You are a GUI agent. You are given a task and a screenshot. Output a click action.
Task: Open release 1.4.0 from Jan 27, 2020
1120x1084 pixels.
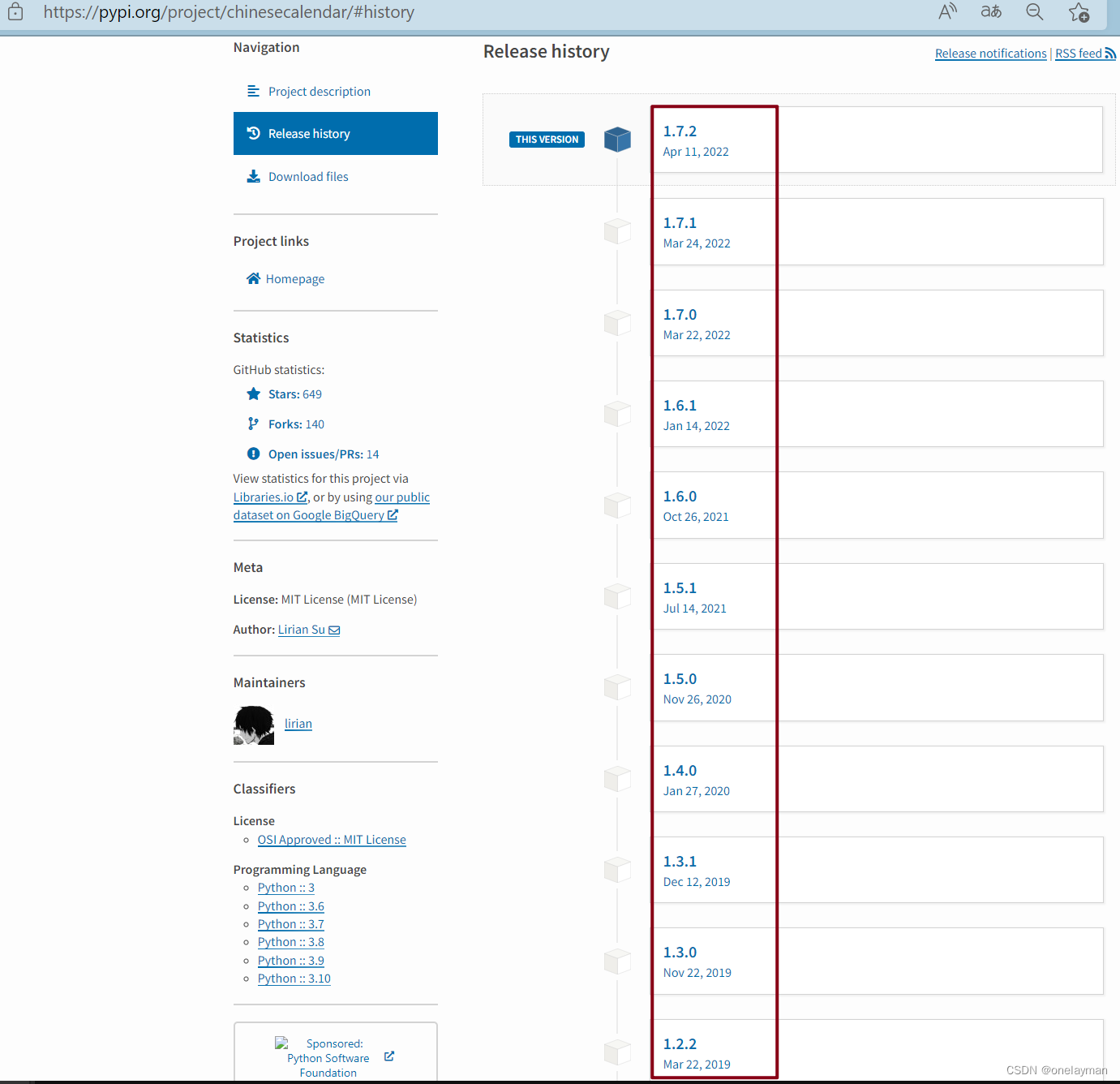pos(878,779)
